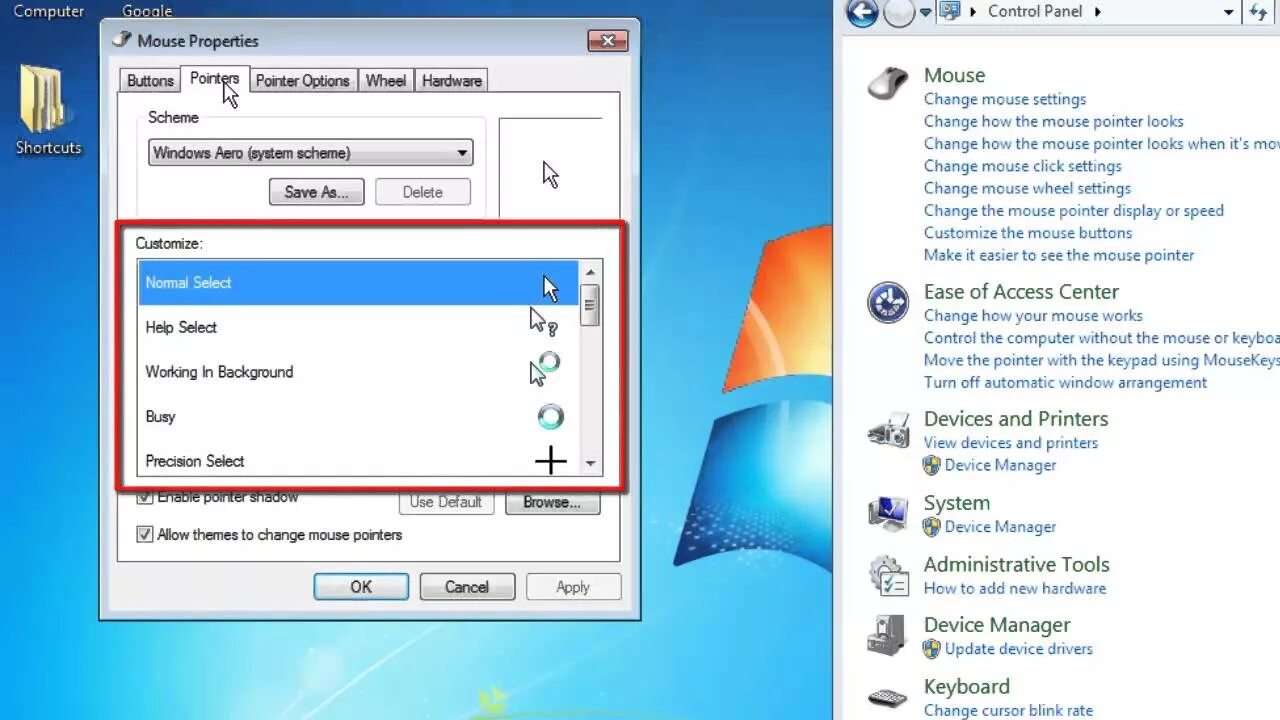Click Cancel in Mouse Properties
This screenshot has height=720, width=1280.
467,587
